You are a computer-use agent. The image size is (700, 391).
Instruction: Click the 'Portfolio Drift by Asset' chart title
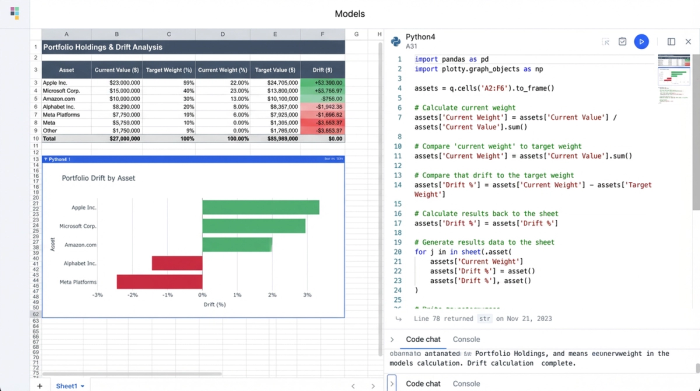(x=98, y=178)
